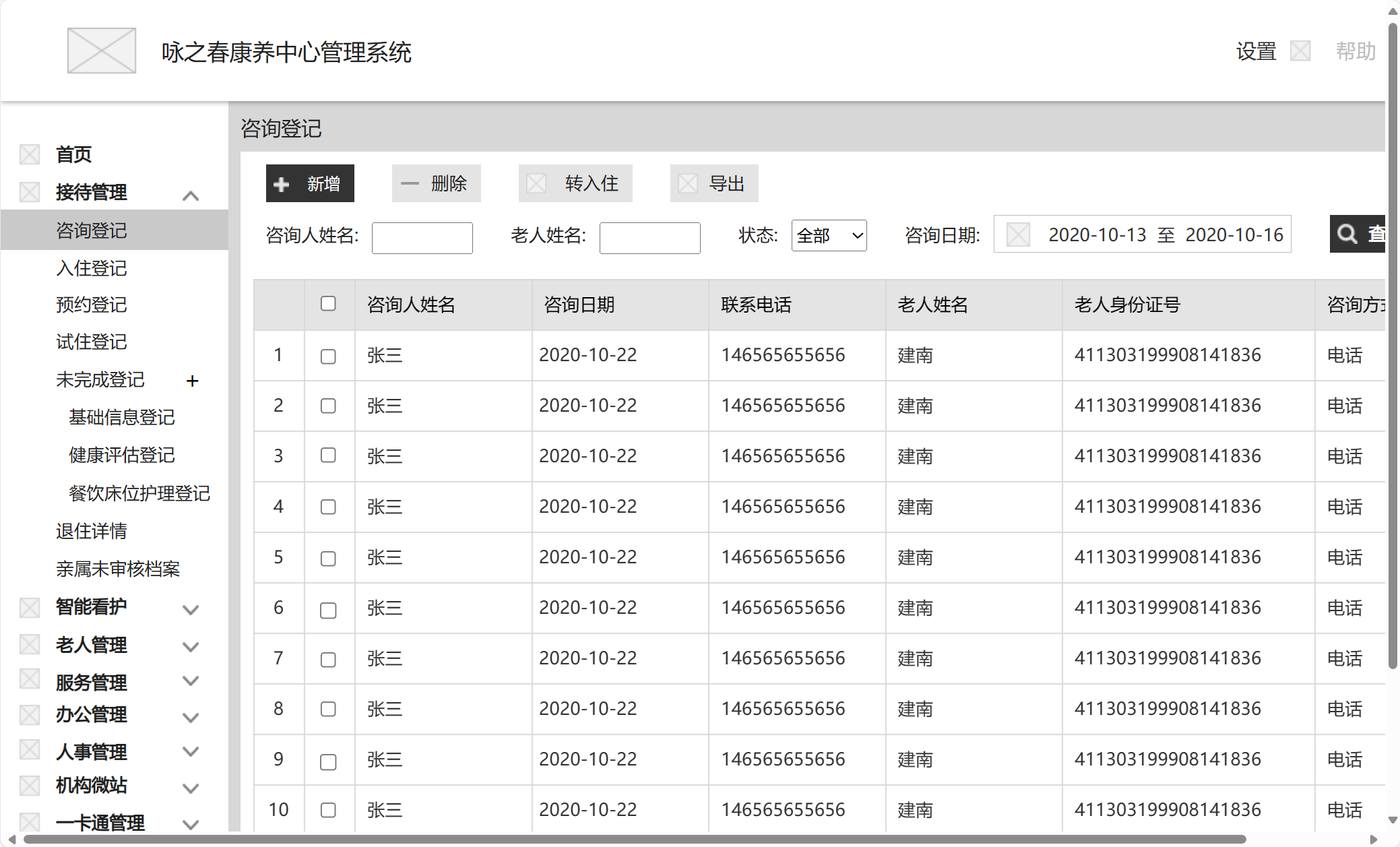Tick the select-all checkbox in table header
Screen dimensions: 1400x847
[x=328, y=304]
